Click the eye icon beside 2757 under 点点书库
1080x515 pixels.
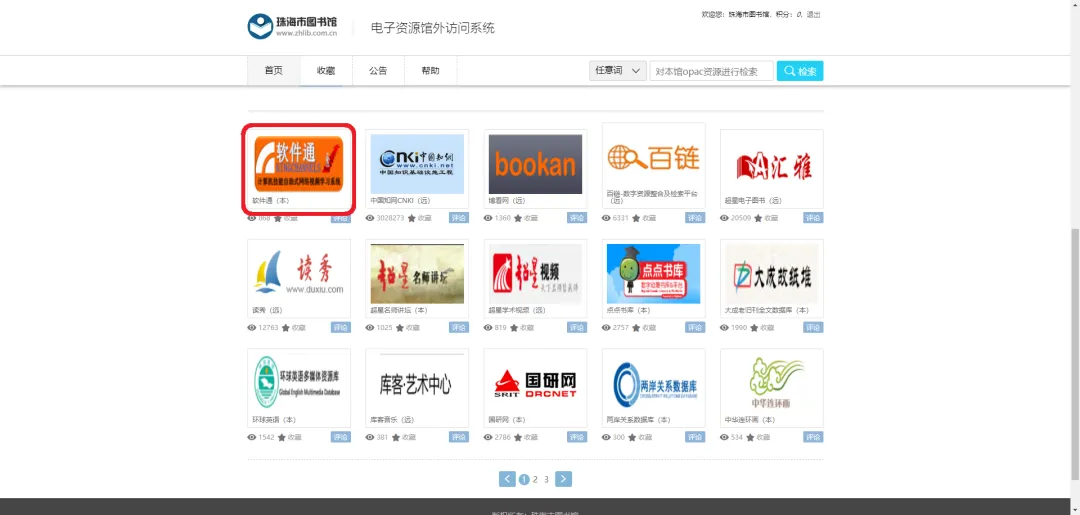(606, 328)
